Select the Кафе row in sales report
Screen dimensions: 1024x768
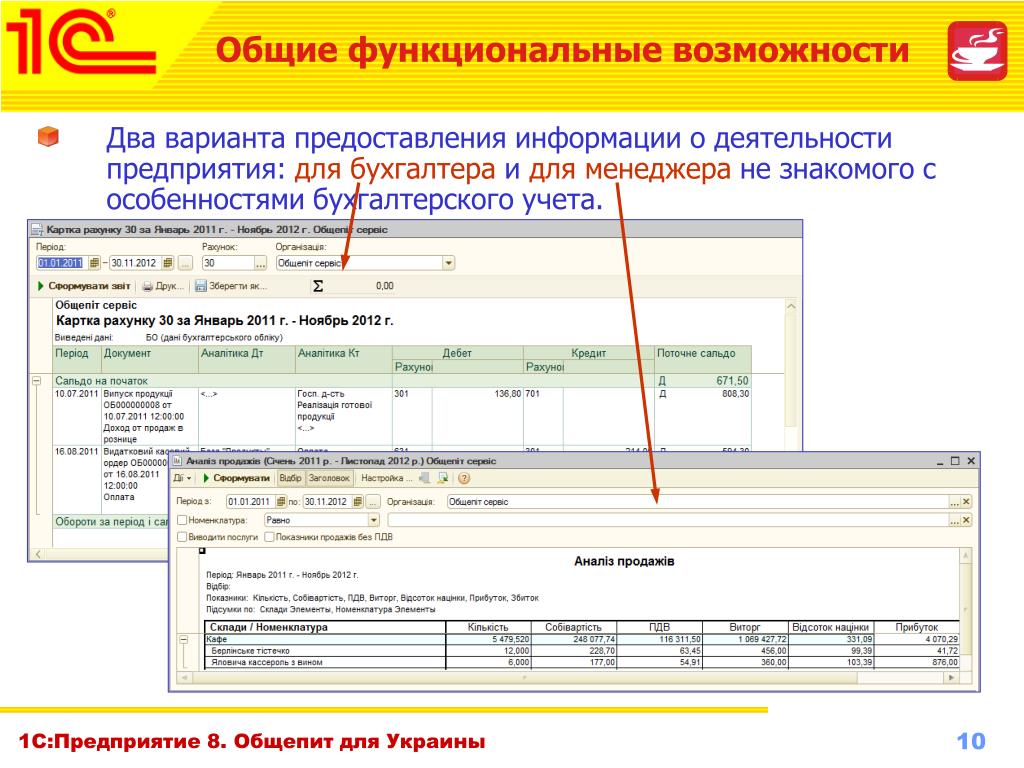pyautogui.click(x=582, y=639)
